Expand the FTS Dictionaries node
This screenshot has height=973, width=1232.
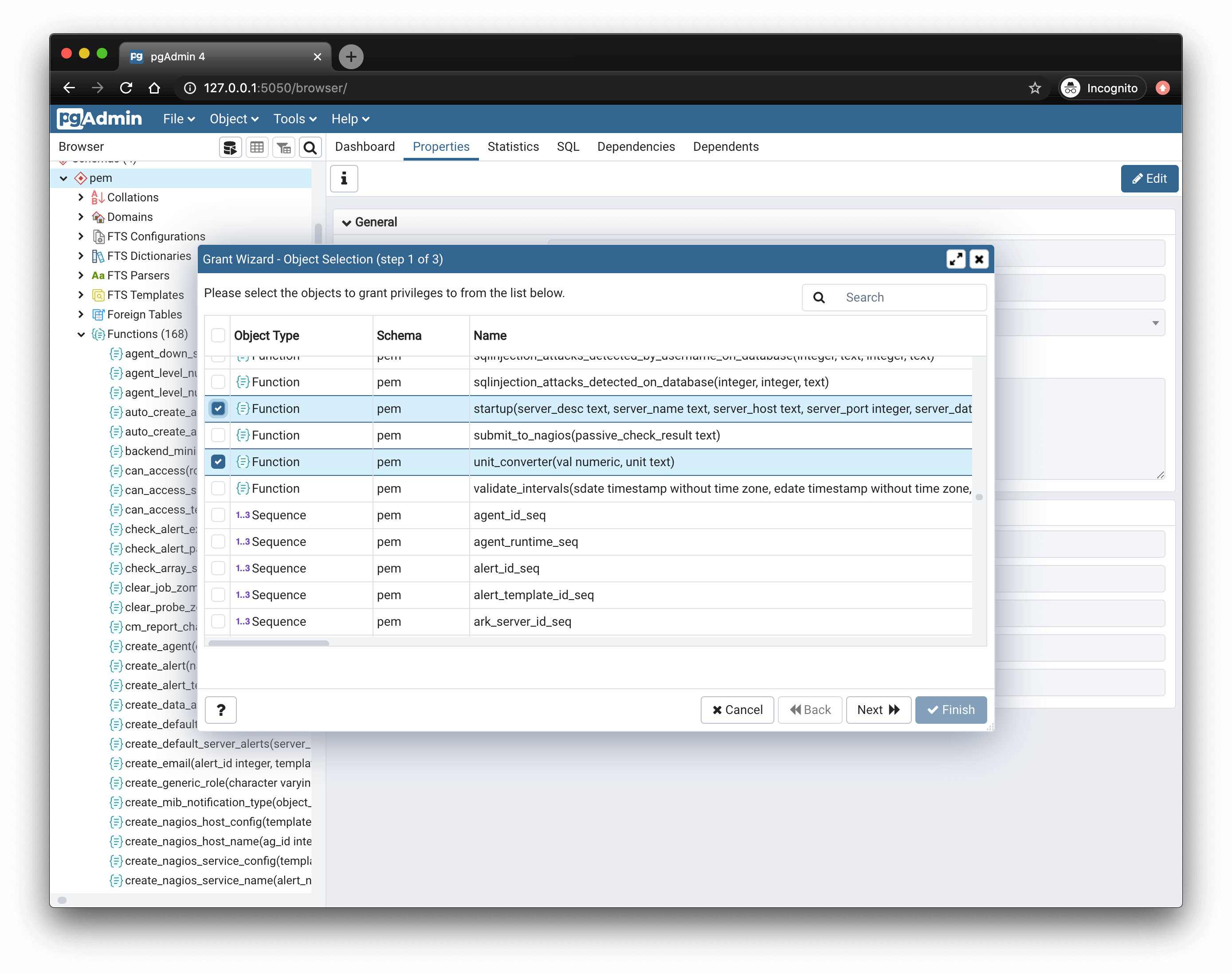point(81,256)
